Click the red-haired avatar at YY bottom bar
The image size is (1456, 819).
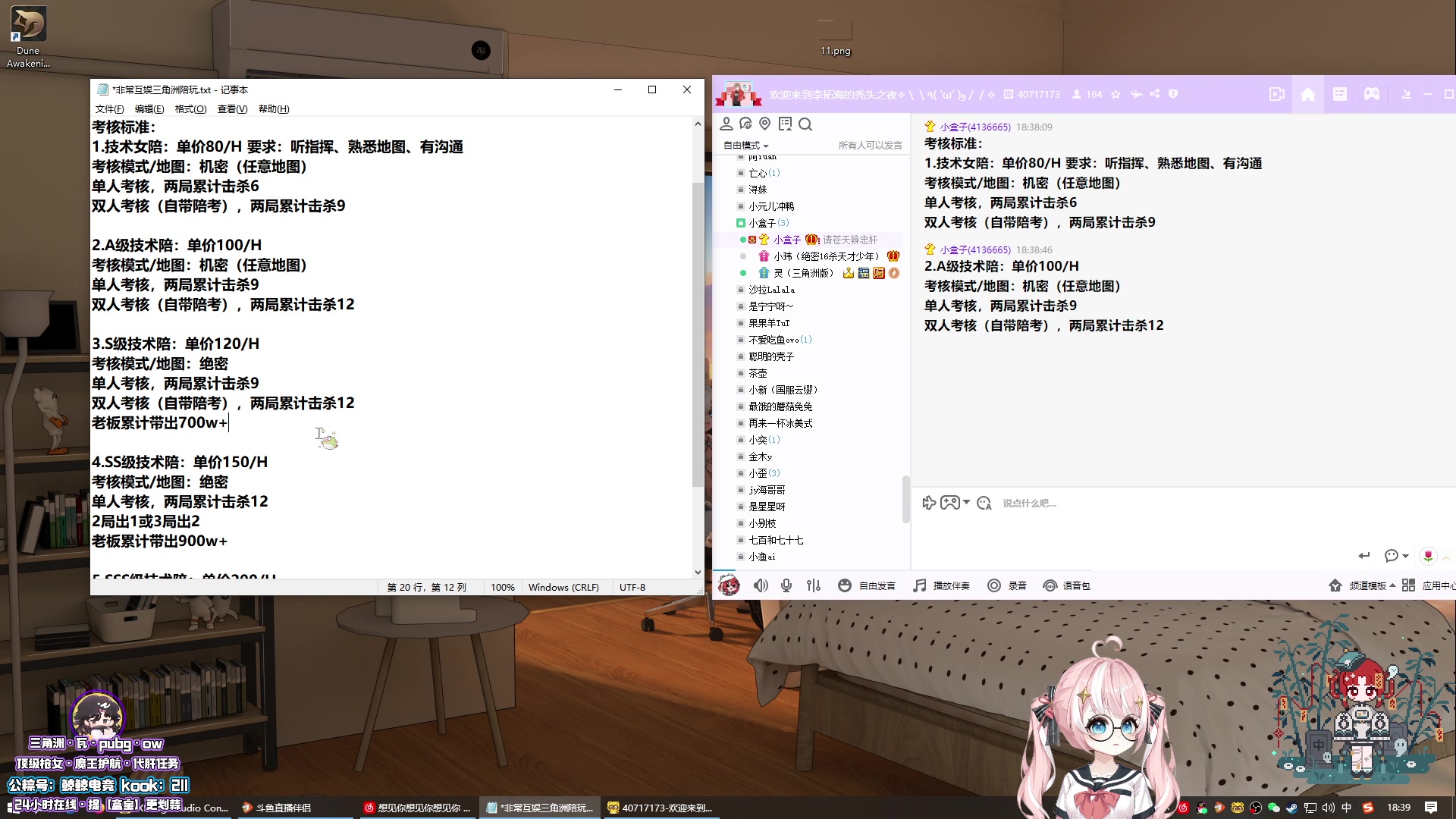coord(729,585)
